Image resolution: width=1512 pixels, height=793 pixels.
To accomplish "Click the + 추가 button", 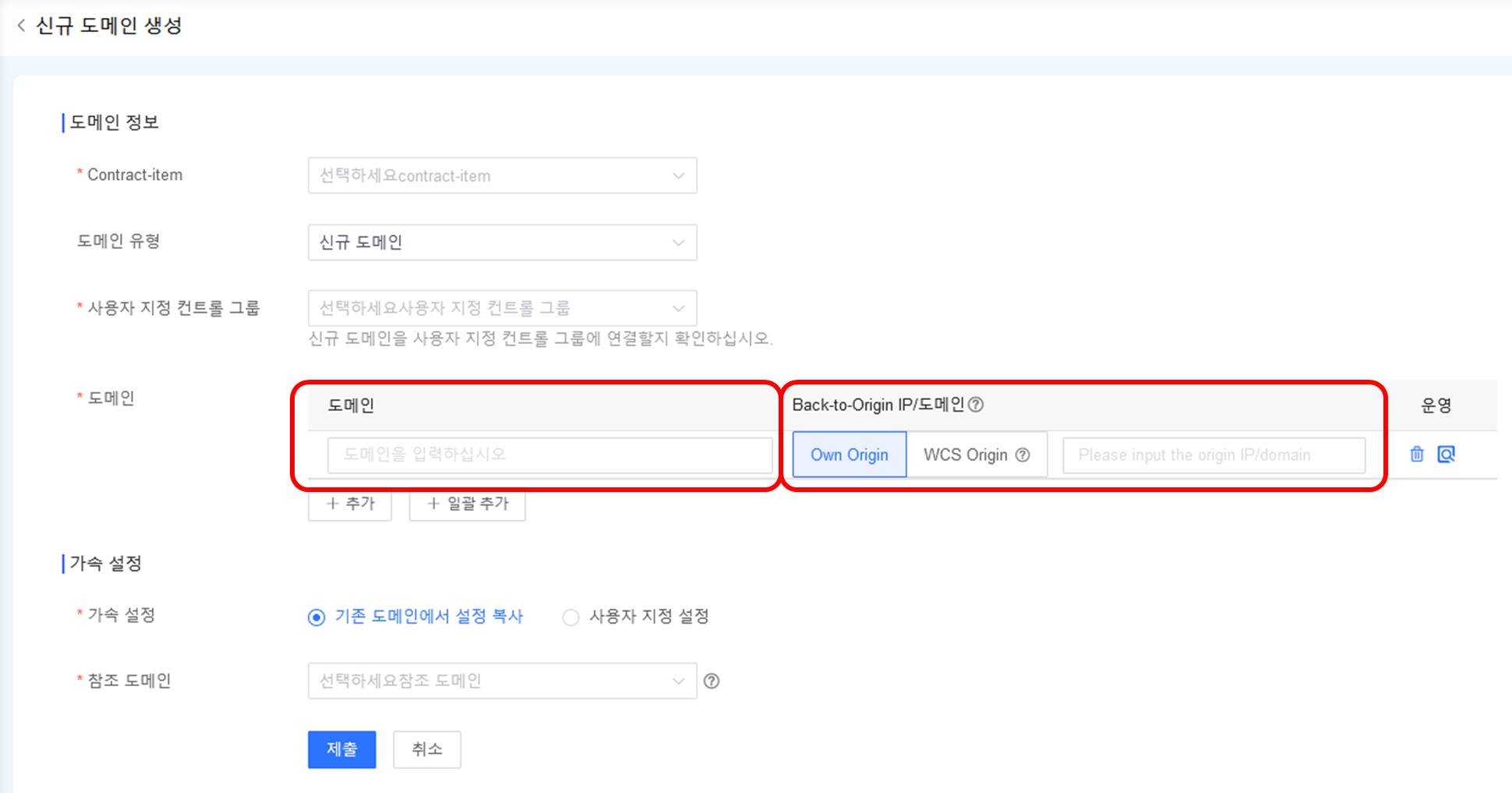I will coord(350,504).
